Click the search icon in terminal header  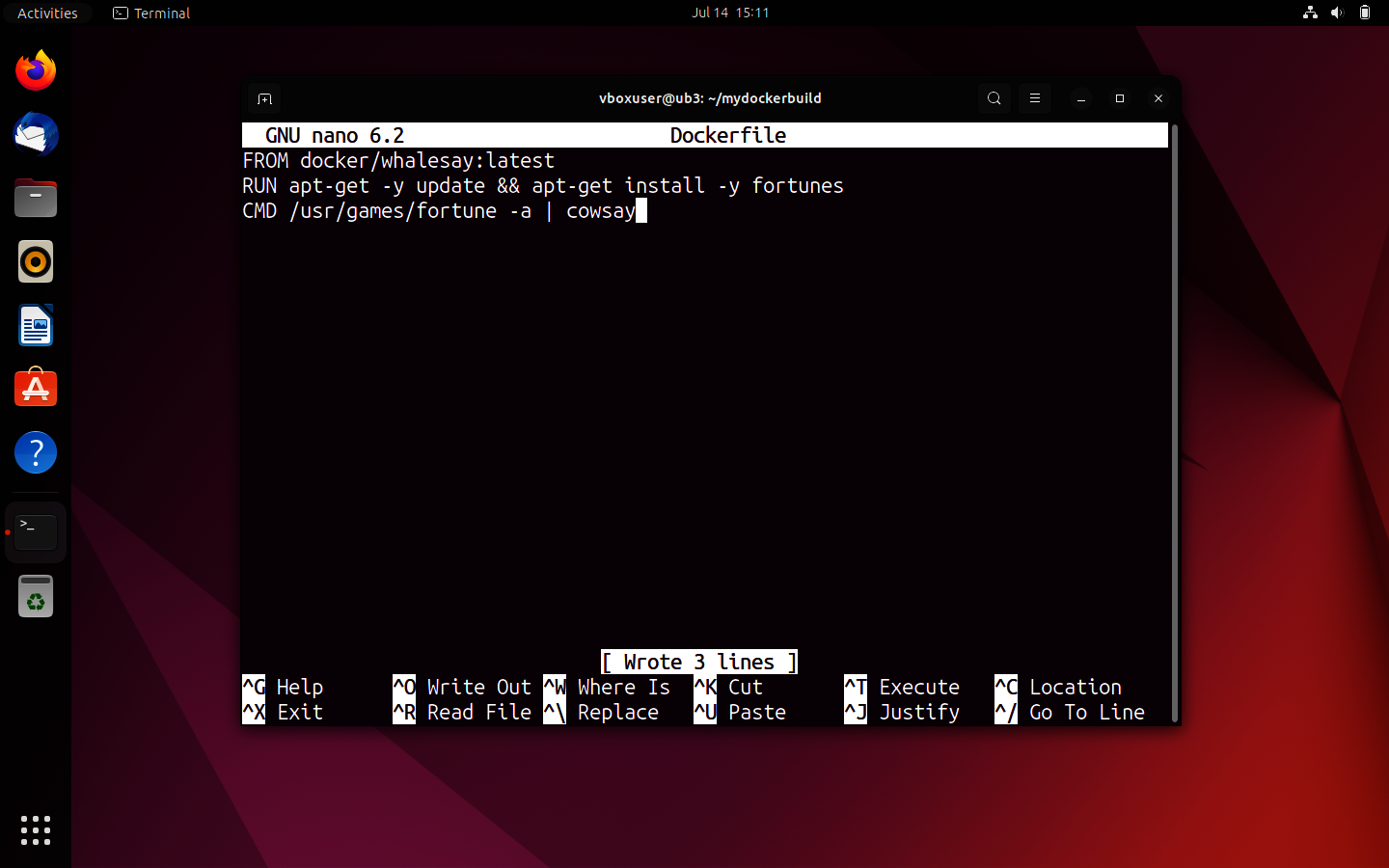pyautogui.click(x=994, y=98)
